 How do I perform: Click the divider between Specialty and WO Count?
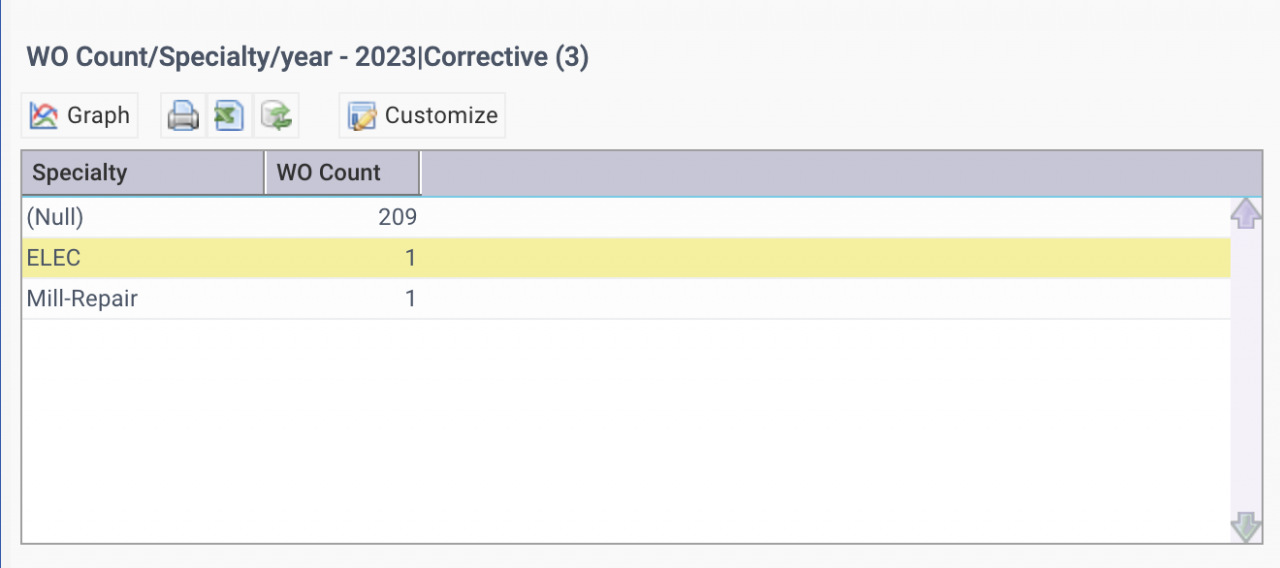point(264,173)
